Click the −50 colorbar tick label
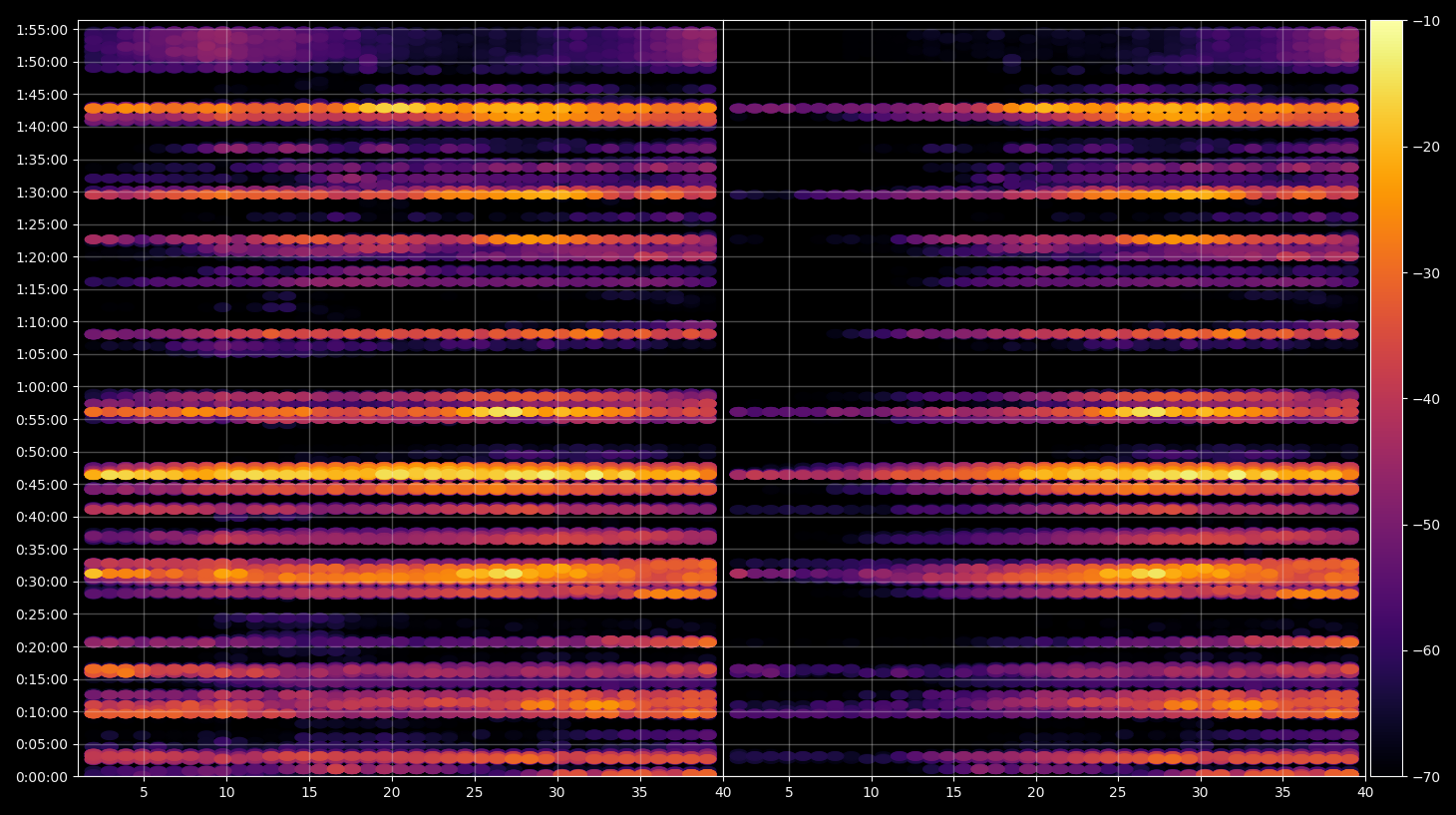Screen dimensions: 1456x815 [1426, 525]
